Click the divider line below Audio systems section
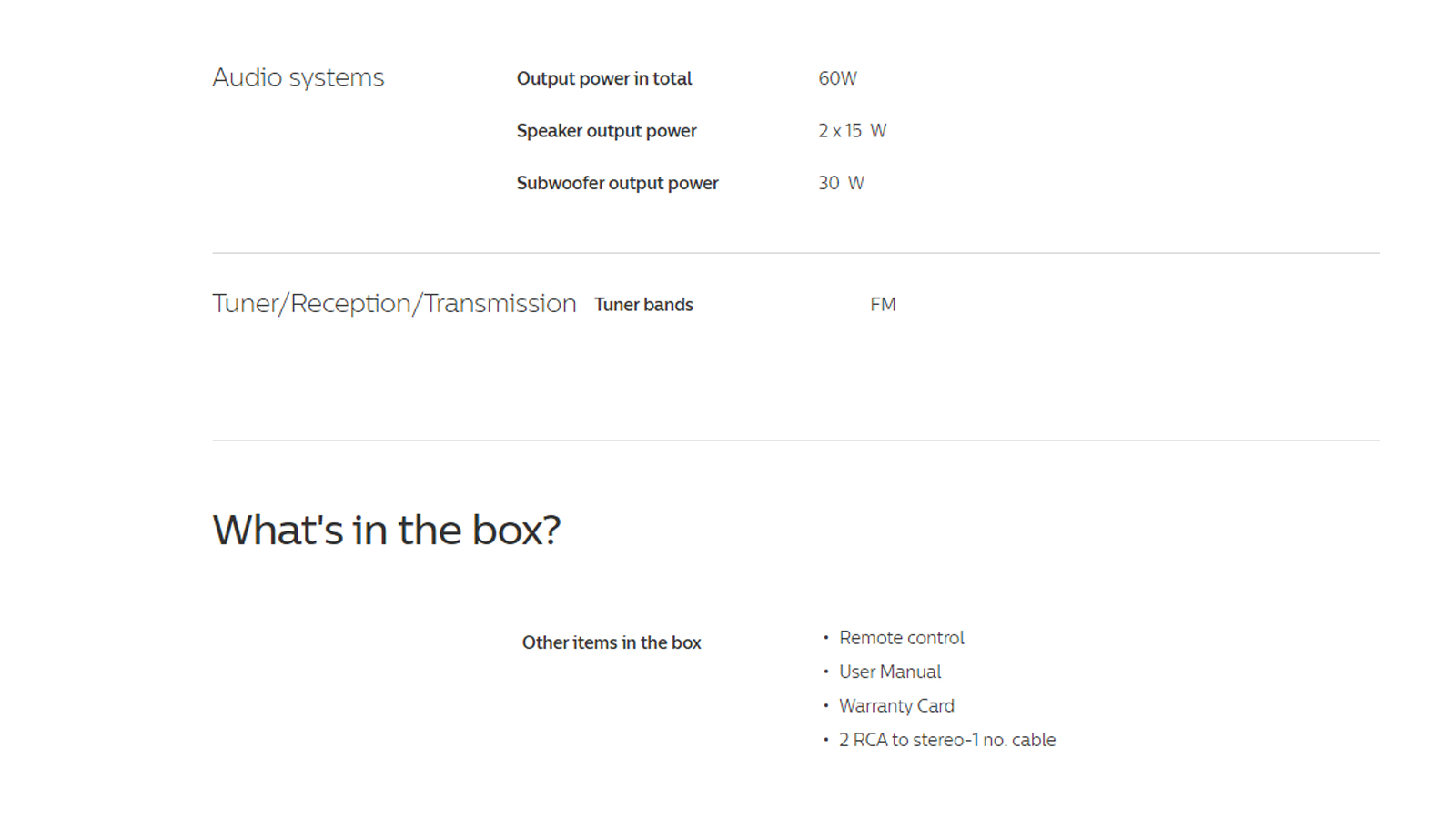The height and width of the screenshot is (819, 1456). [x=795, y=253]
